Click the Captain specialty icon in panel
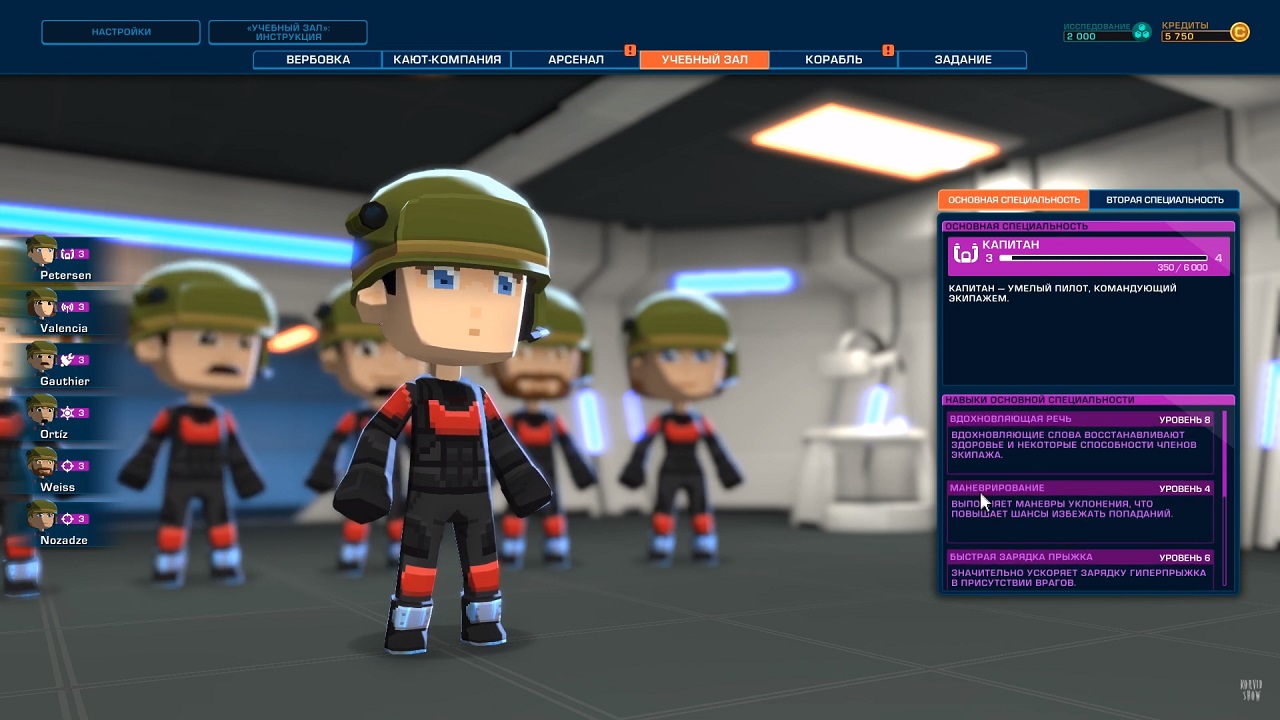The height and width of the screenshot is (720, 1280). 965,255
